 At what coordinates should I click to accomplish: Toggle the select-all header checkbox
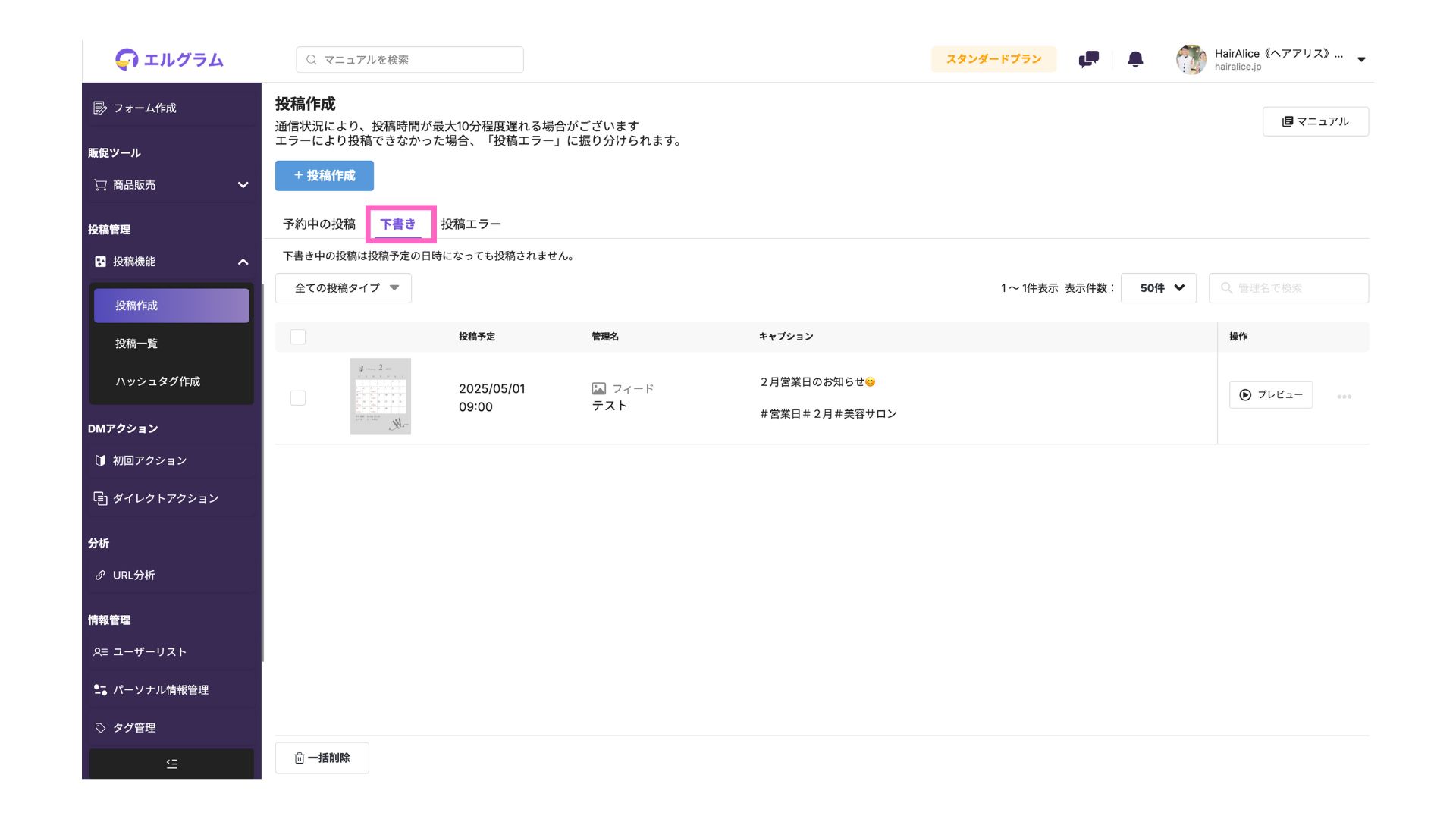tap(298, 337)
